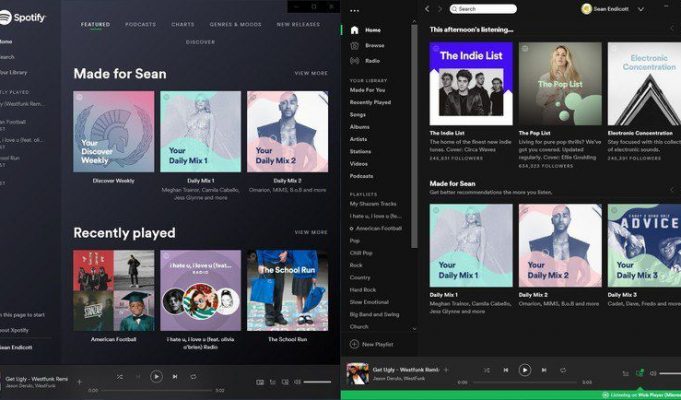The height and width of the screenshot is (400, 681).
Task: Adjust the volume slider in left Xpotify player
Action: [317, 382]
